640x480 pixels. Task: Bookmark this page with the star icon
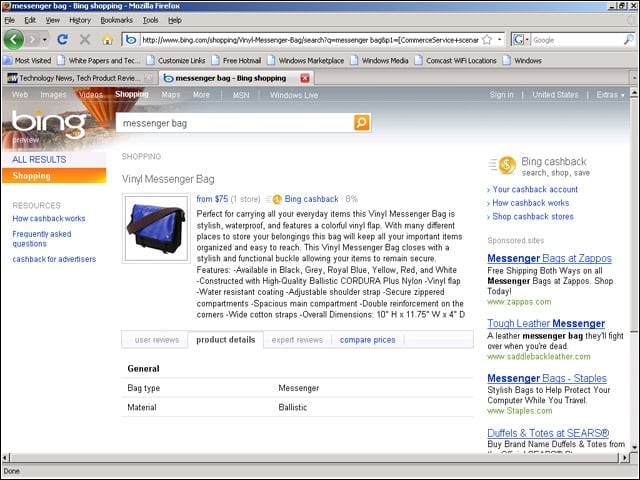[x=487, y=40]
